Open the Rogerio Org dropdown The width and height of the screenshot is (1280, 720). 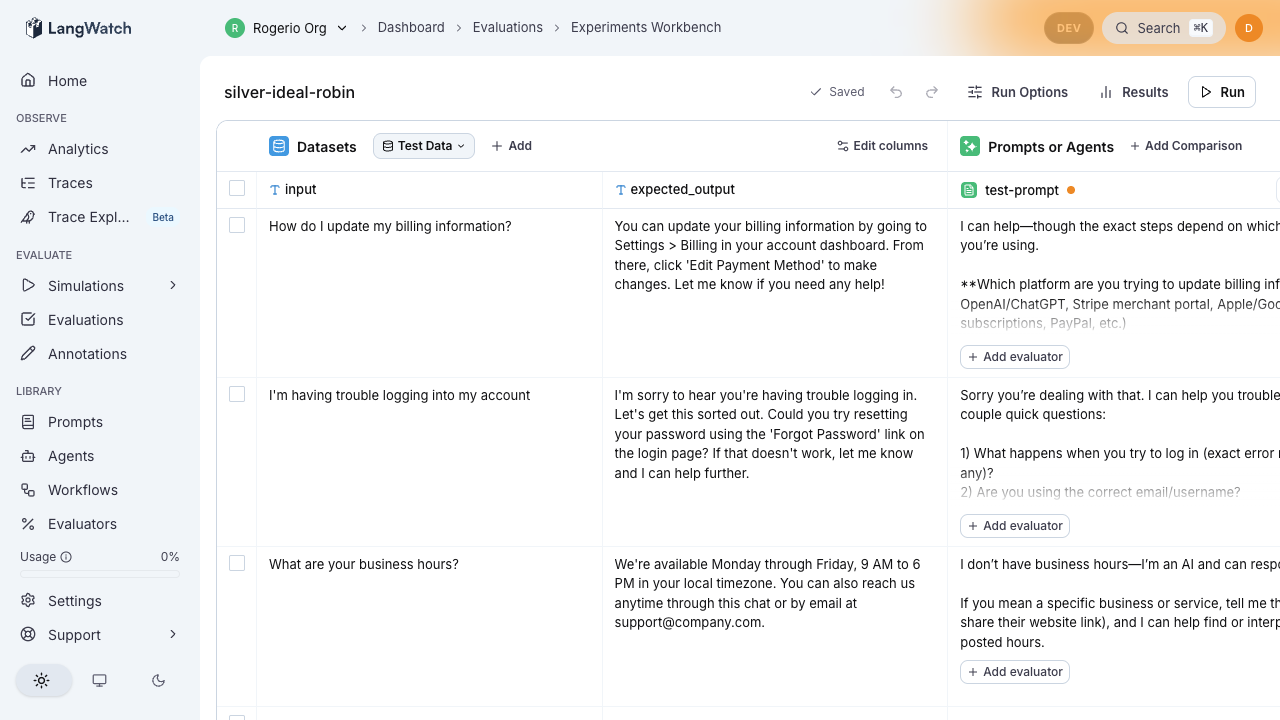click(x=287, y=28)
